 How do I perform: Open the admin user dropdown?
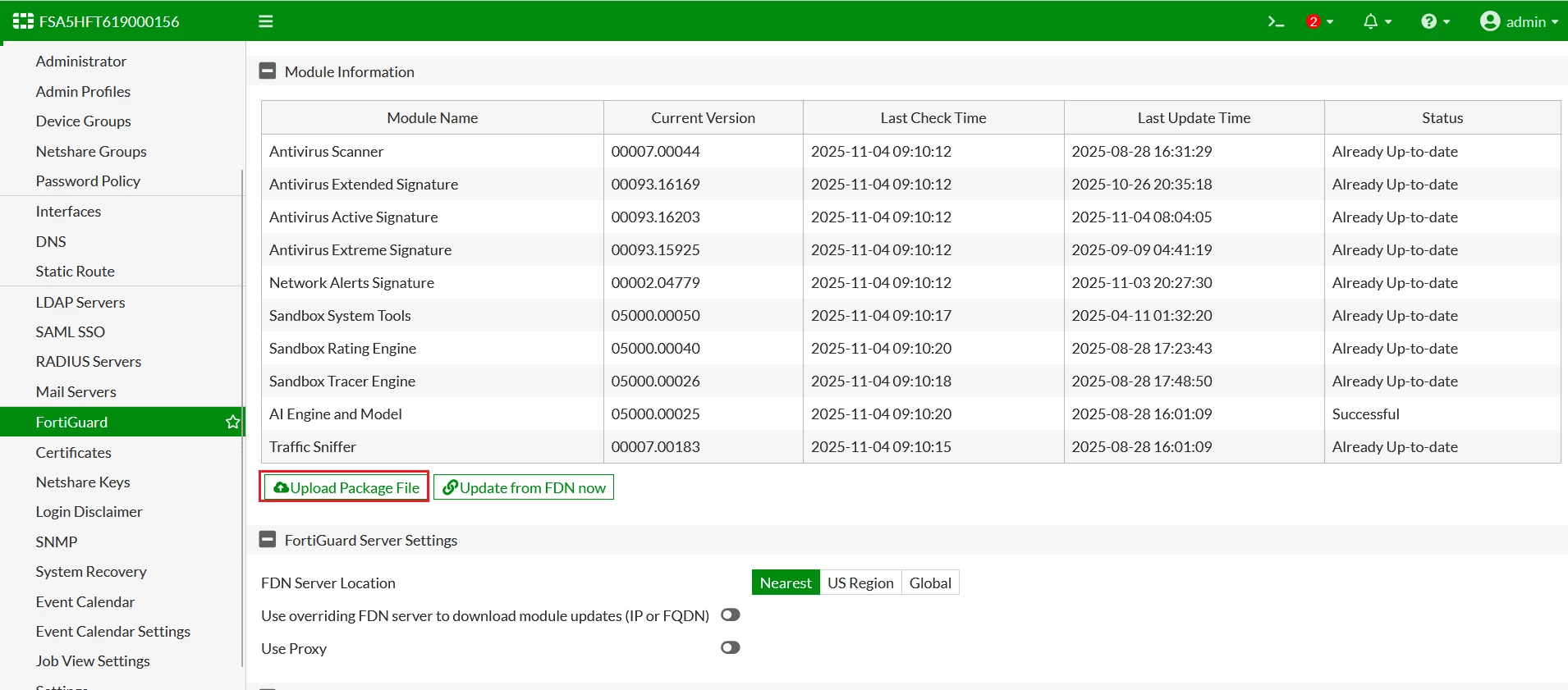click(1519, 21)
